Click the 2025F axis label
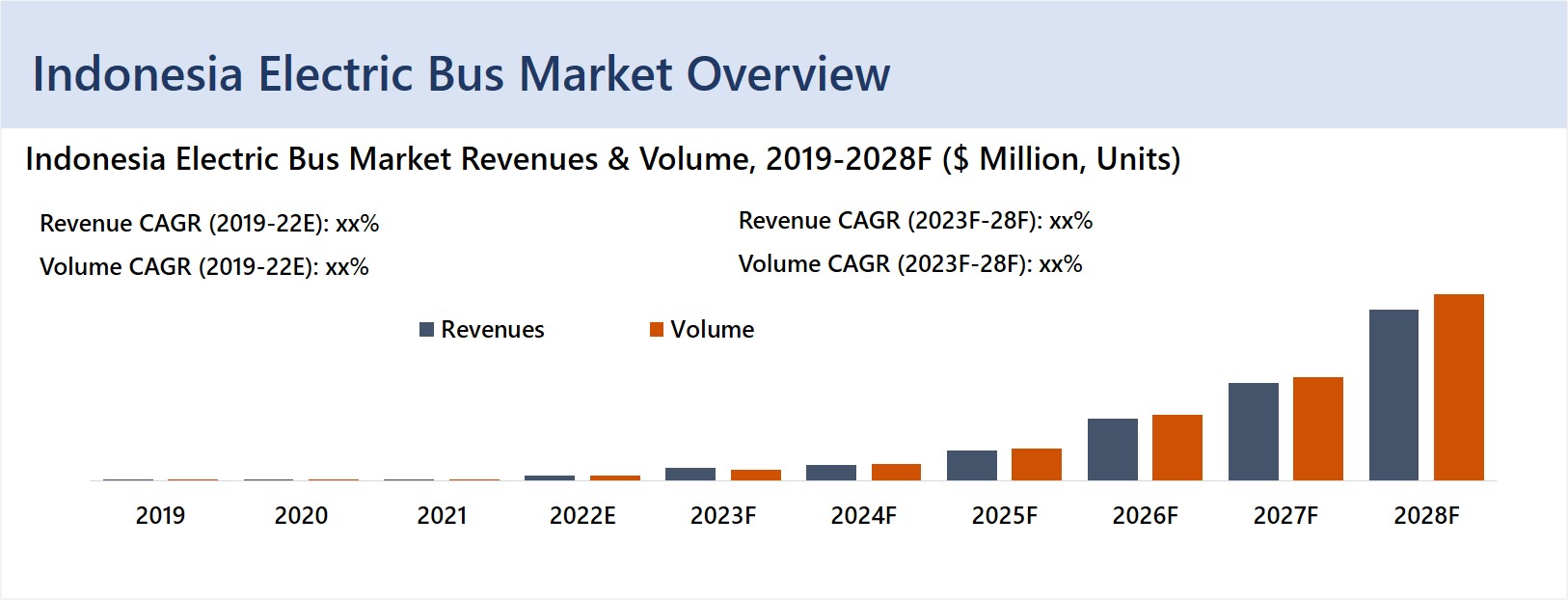Image resolution: width=1568 pixels, height=600 pixels. point(1005,516)
